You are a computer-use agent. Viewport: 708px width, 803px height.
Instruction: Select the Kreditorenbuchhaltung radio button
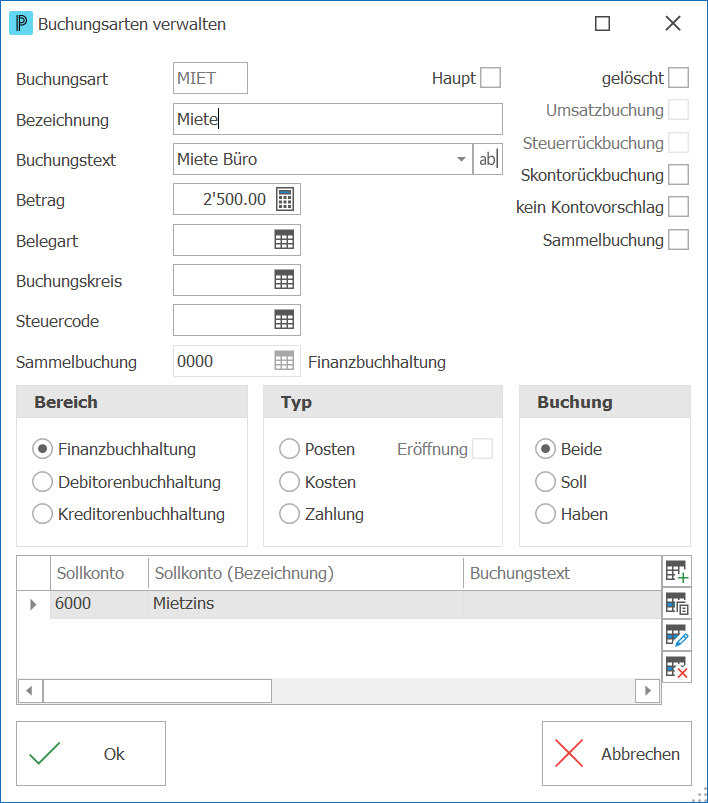click(x=43, y=514)
